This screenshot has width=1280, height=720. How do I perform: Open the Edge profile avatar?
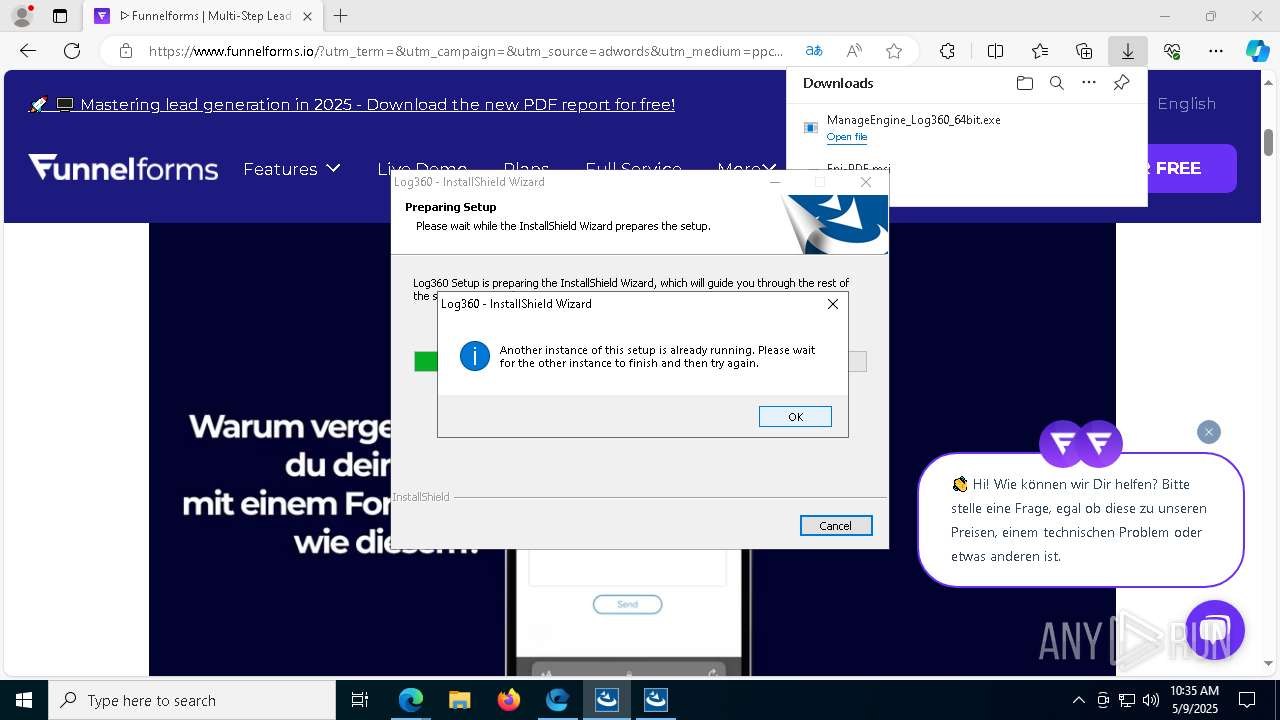pos(22,16)
